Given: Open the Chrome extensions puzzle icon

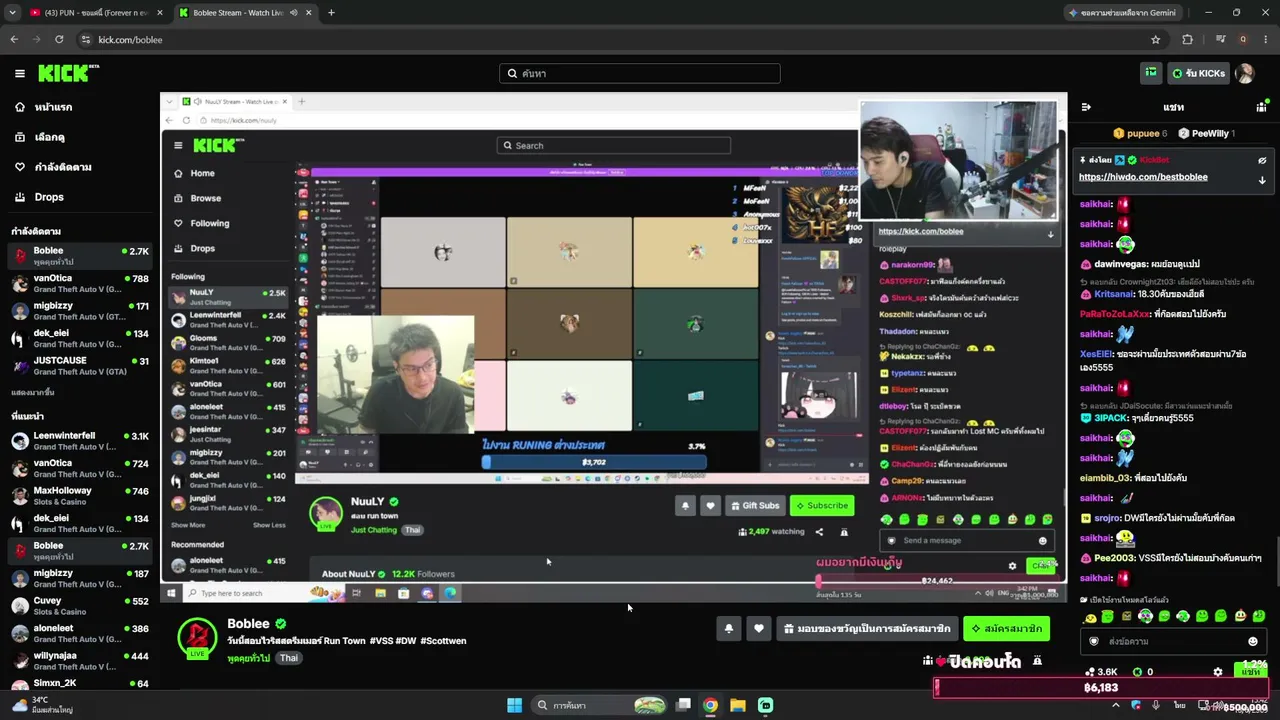Looking at the screenshot, I should 1188,39.
